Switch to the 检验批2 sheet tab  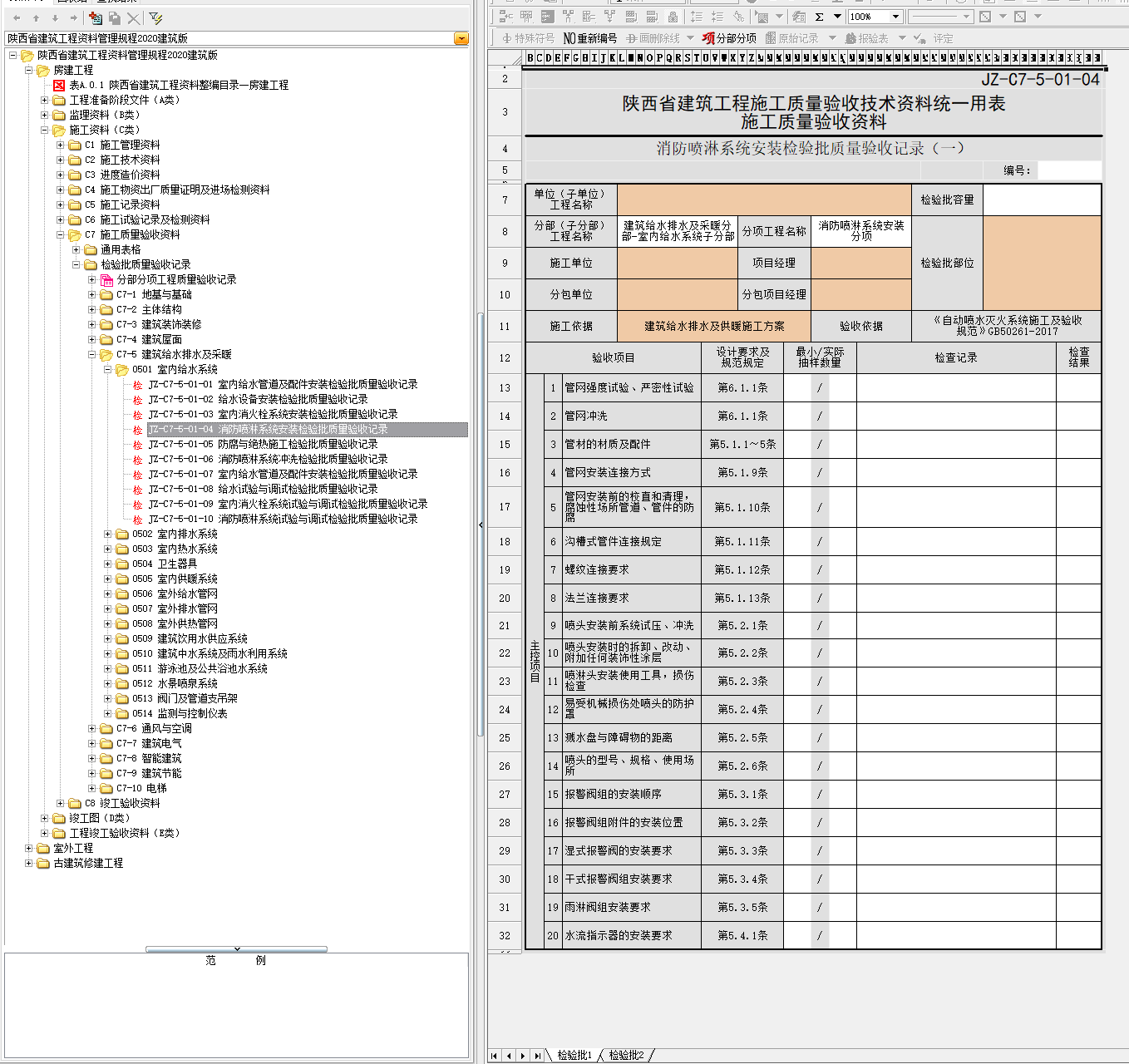tap(626, 1055)
